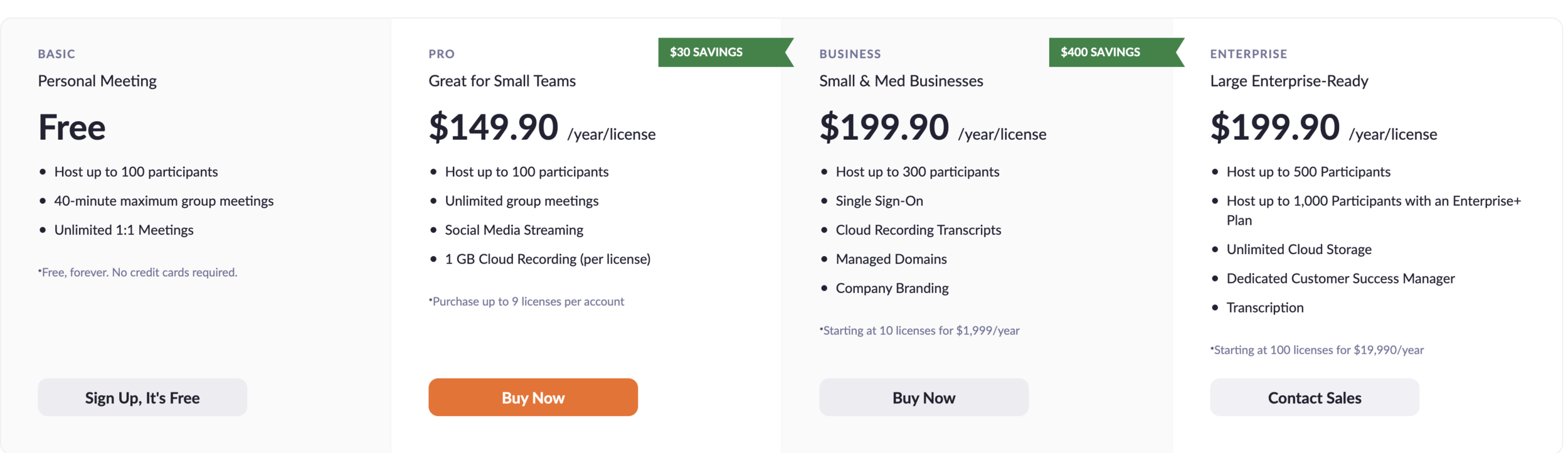Click the Business plan $199.90 price
The width and height of the screenshot is (1568, 453).
click(884, 127)
